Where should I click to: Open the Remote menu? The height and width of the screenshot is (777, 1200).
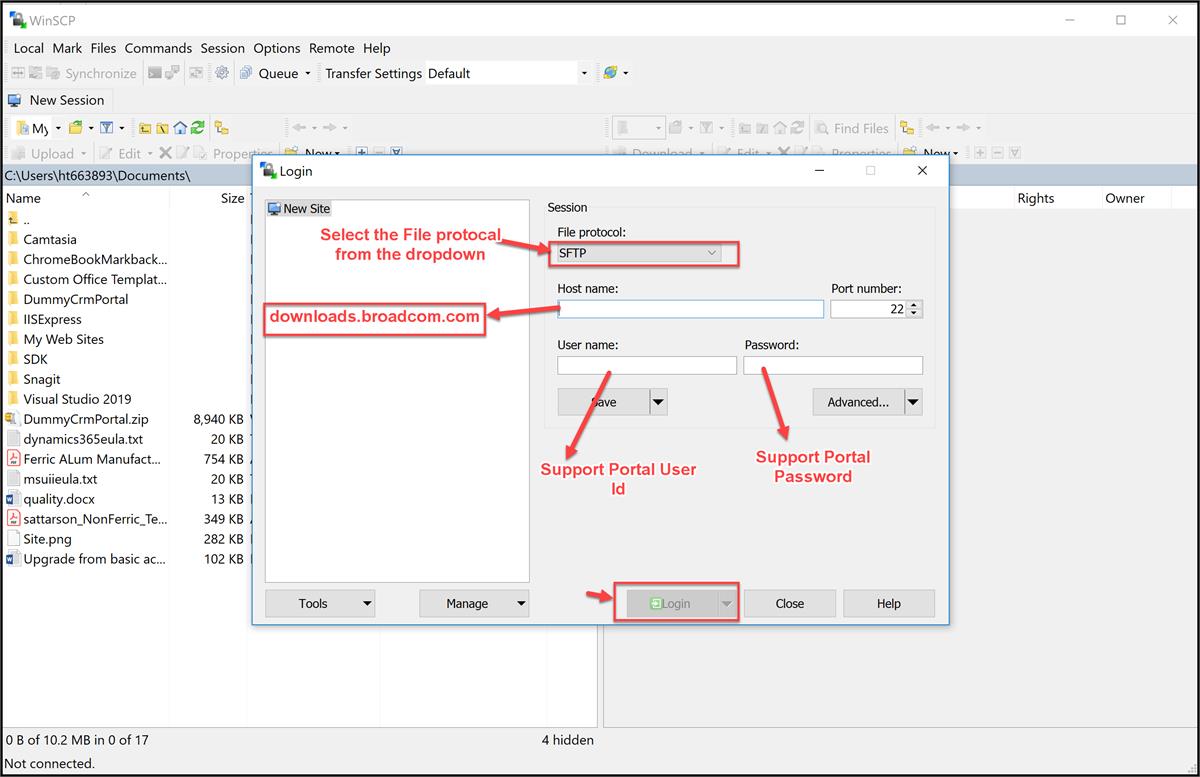click(332, 48)
